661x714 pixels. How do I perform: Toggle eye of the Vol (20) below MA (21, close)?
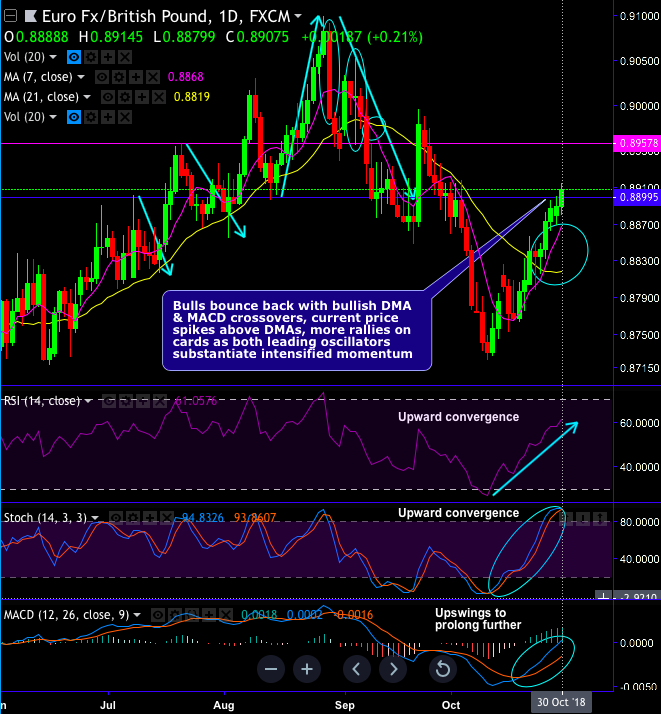click(x=74, y=117)
